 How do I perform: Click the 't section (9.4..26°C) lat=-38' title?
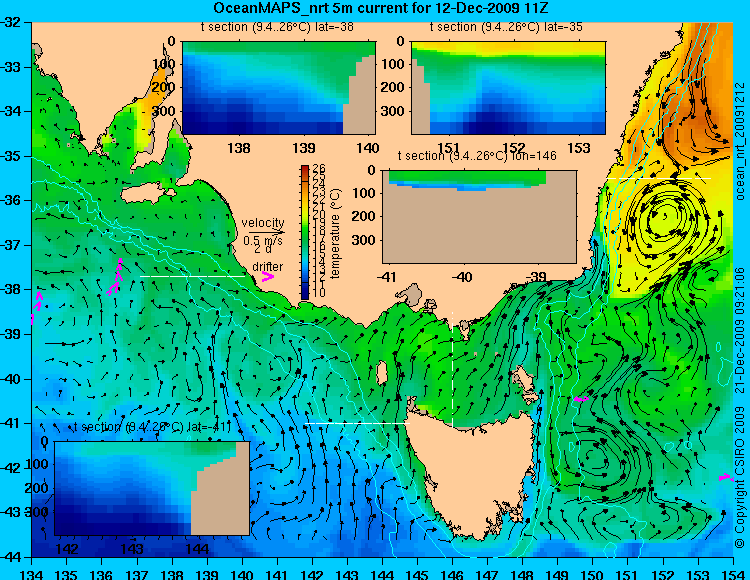(x=277, y=27)
